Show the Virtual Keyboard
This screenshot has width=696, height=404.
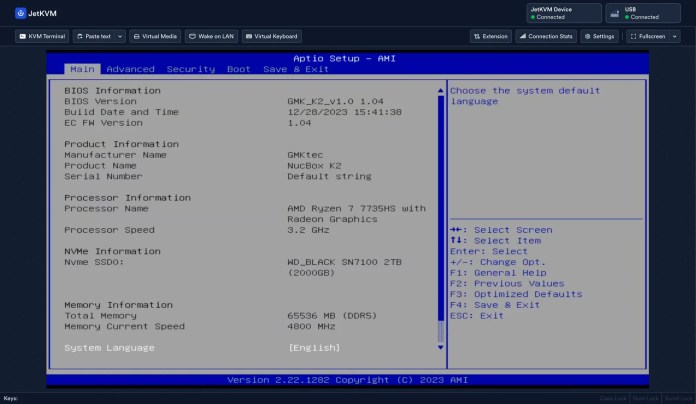pos(272,36)
